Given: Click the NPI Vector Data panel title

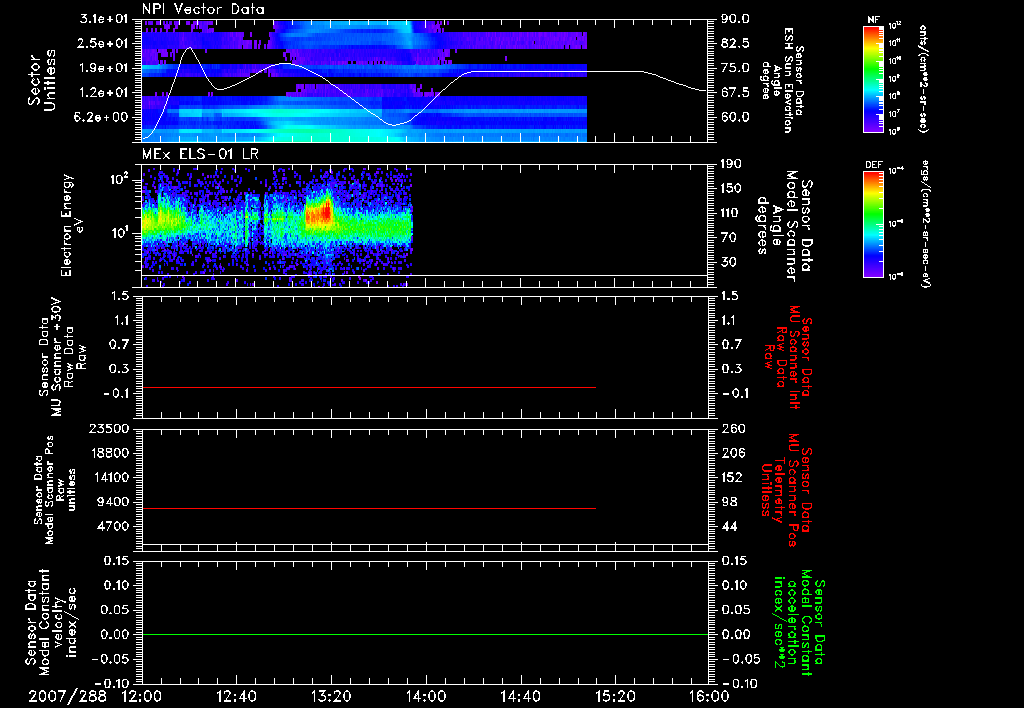Looking at the screenshot, I should click(203, 9).
